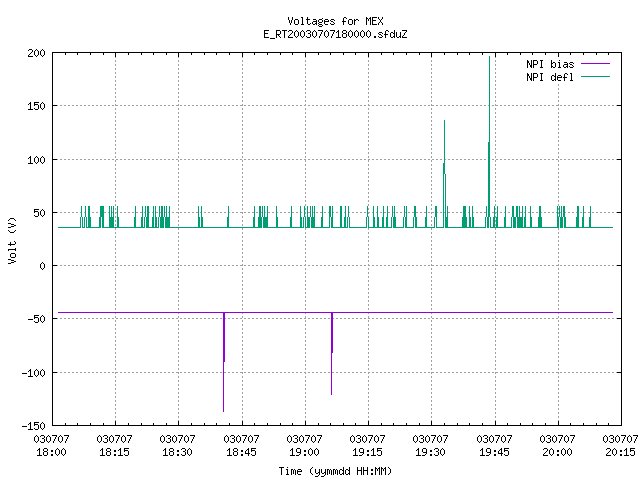
Task: Click the y-axis tick value -100
Action: [x=33, y=373]
